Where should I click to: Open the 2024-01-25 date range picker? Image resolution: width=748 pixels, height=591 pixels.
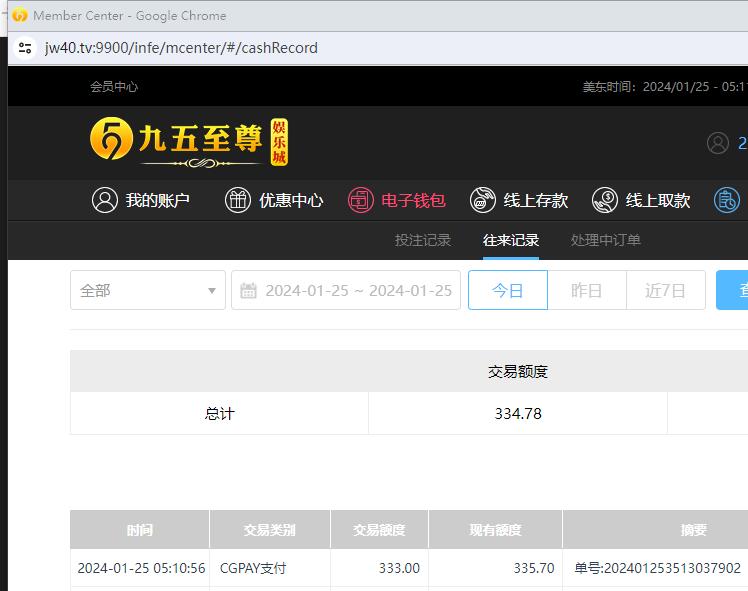(346, 290)
